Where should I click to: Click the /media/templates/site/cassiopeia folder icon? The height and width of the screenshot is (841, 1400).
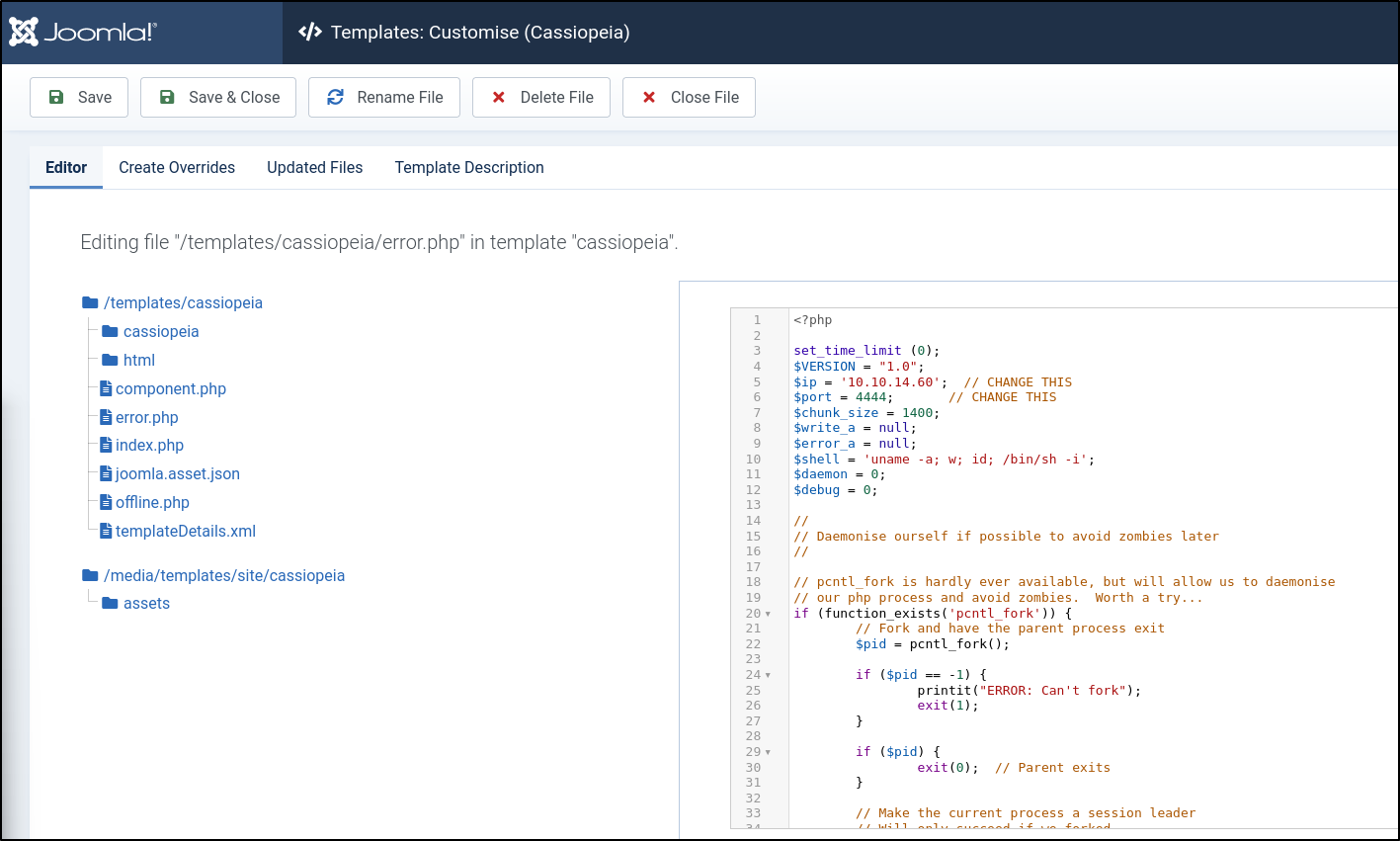point(90,575)
